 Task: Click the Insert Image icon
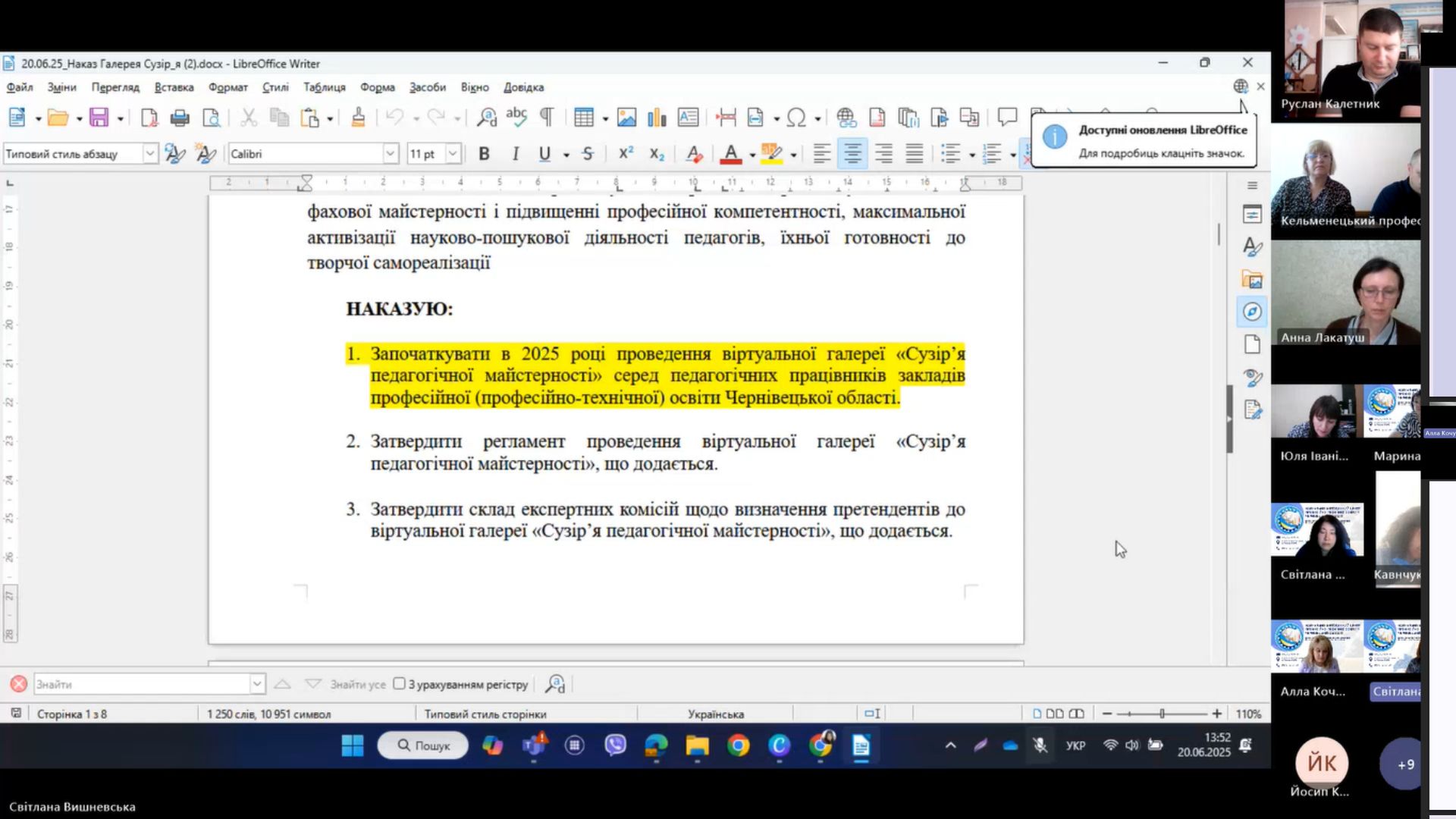(x=626, y=118)
